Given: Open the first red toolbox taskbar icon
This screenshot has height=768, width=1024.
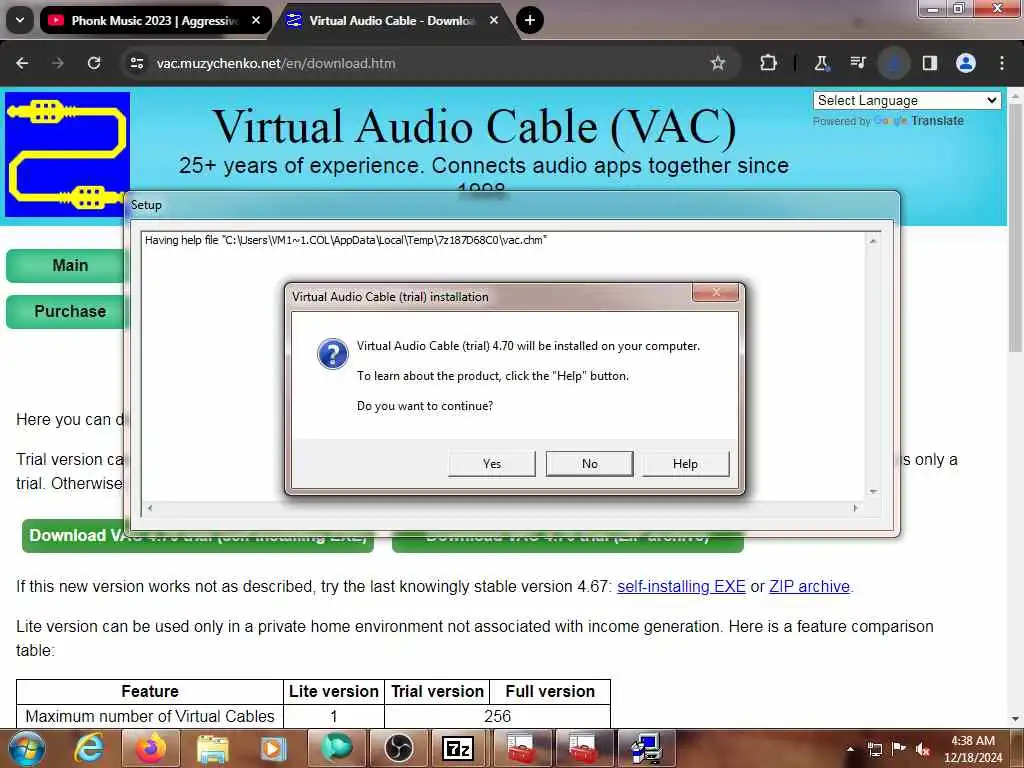Looking at the screenshot, I should click(520, 749).
